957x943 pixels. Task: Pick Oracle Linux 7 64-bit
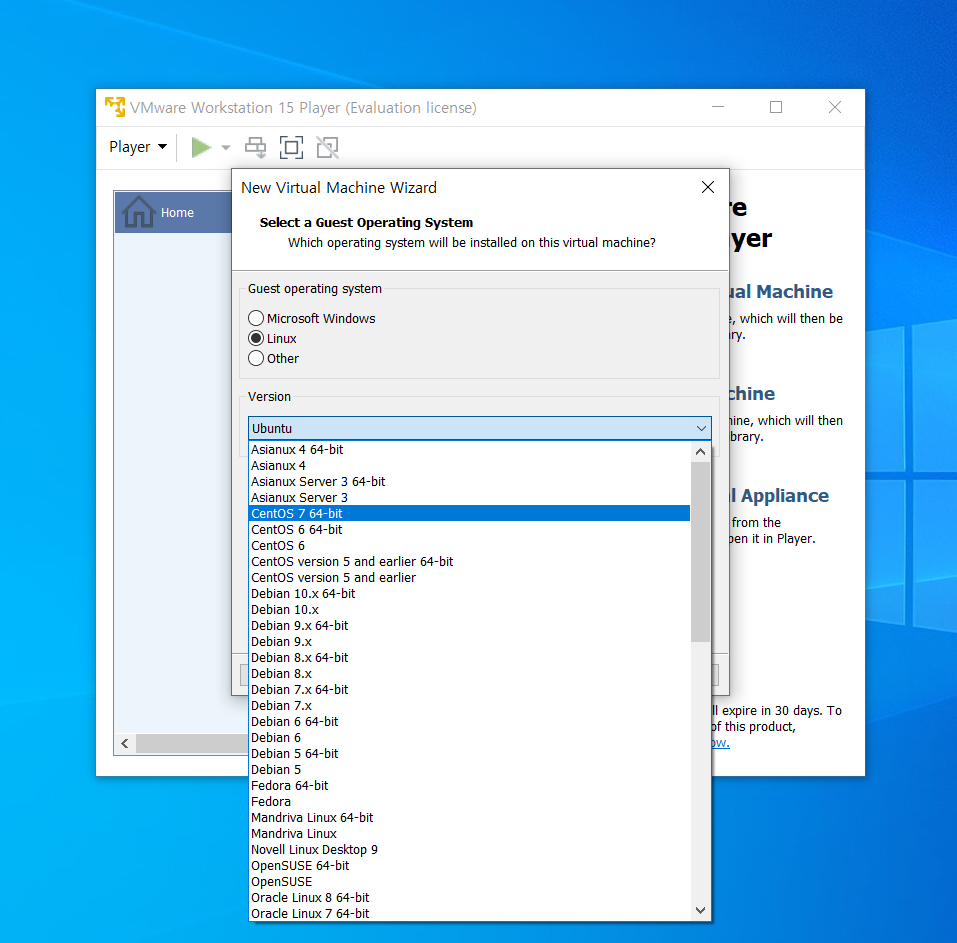coord(470,914)
